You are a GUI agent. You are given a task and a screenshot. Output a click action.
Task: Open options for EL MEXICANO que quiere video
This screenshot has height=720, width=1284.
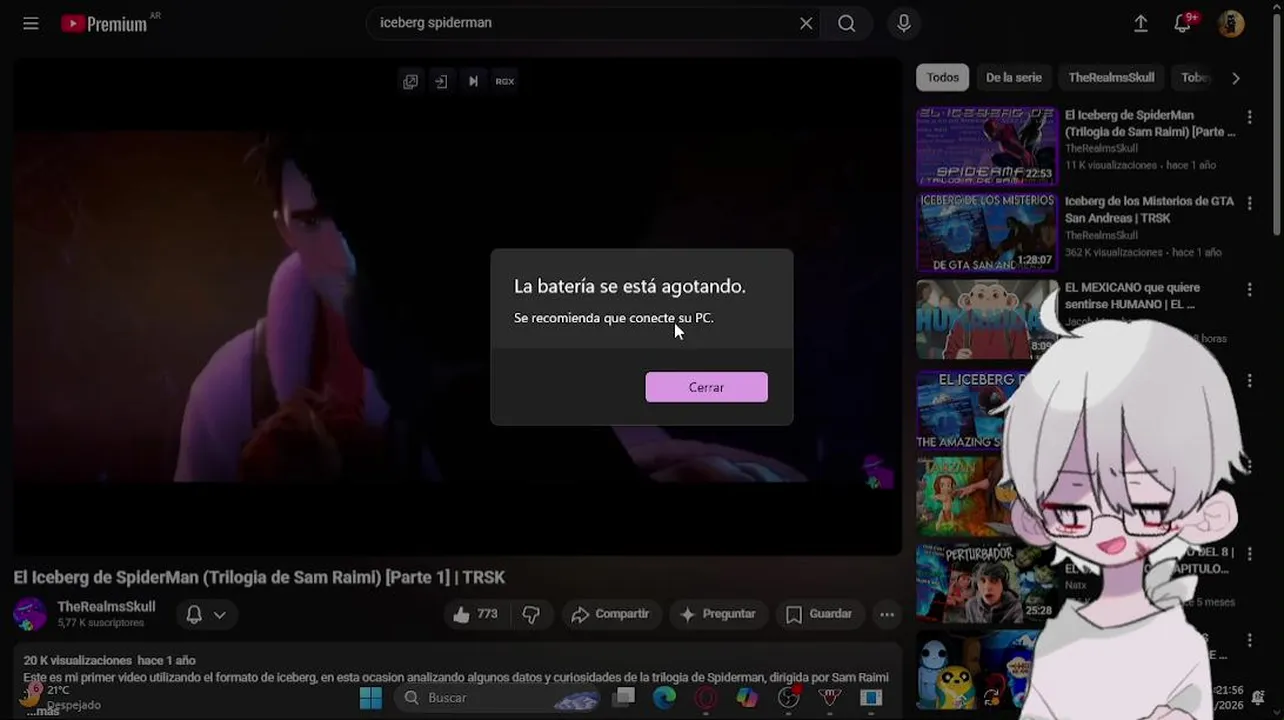[1249, 290]
